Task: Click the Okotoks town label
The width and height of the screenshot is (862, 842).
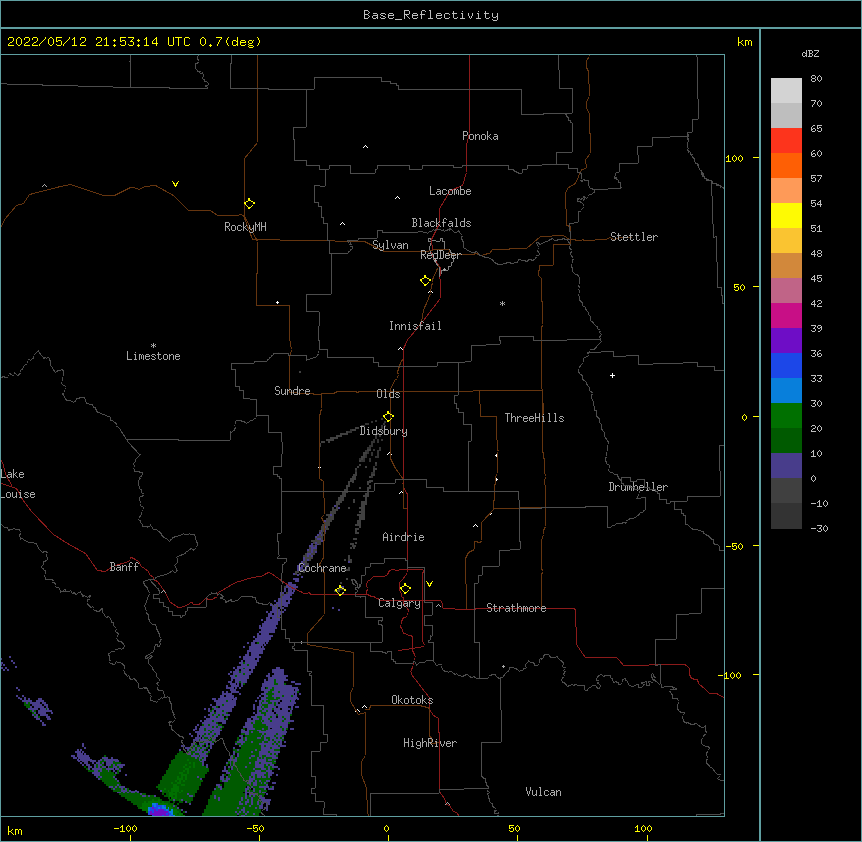Action: (x=412, y=700)
